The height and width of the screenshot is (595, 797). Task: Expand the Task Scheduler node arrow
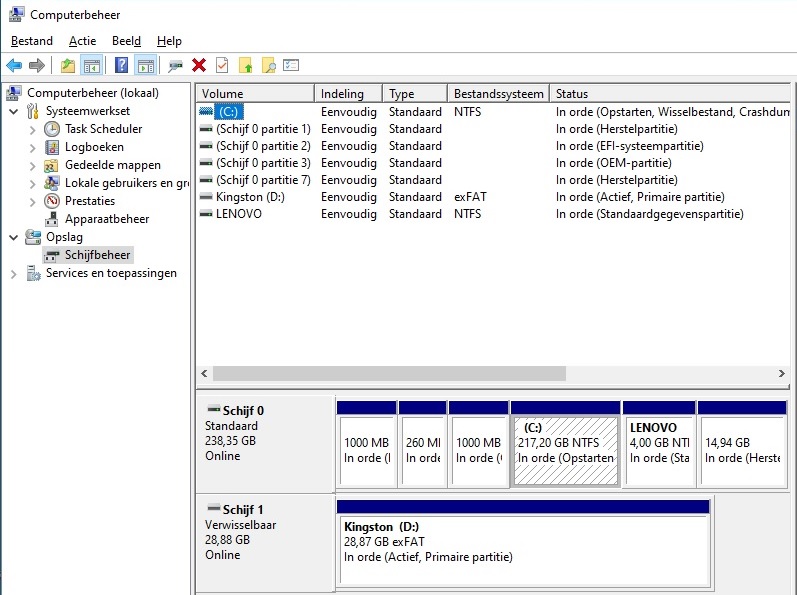33,129
